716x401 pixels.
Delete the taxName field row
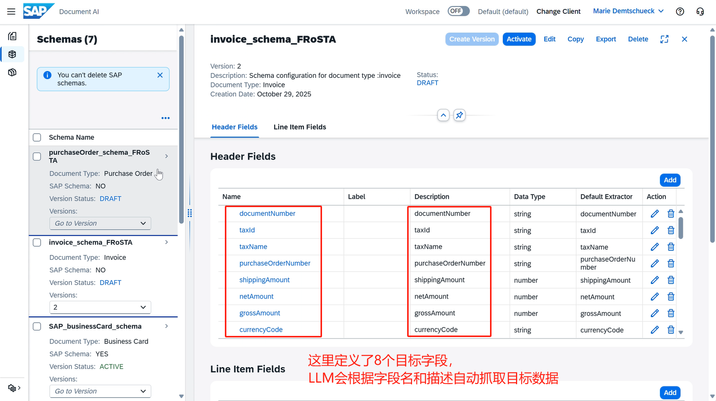click(671, 247)
